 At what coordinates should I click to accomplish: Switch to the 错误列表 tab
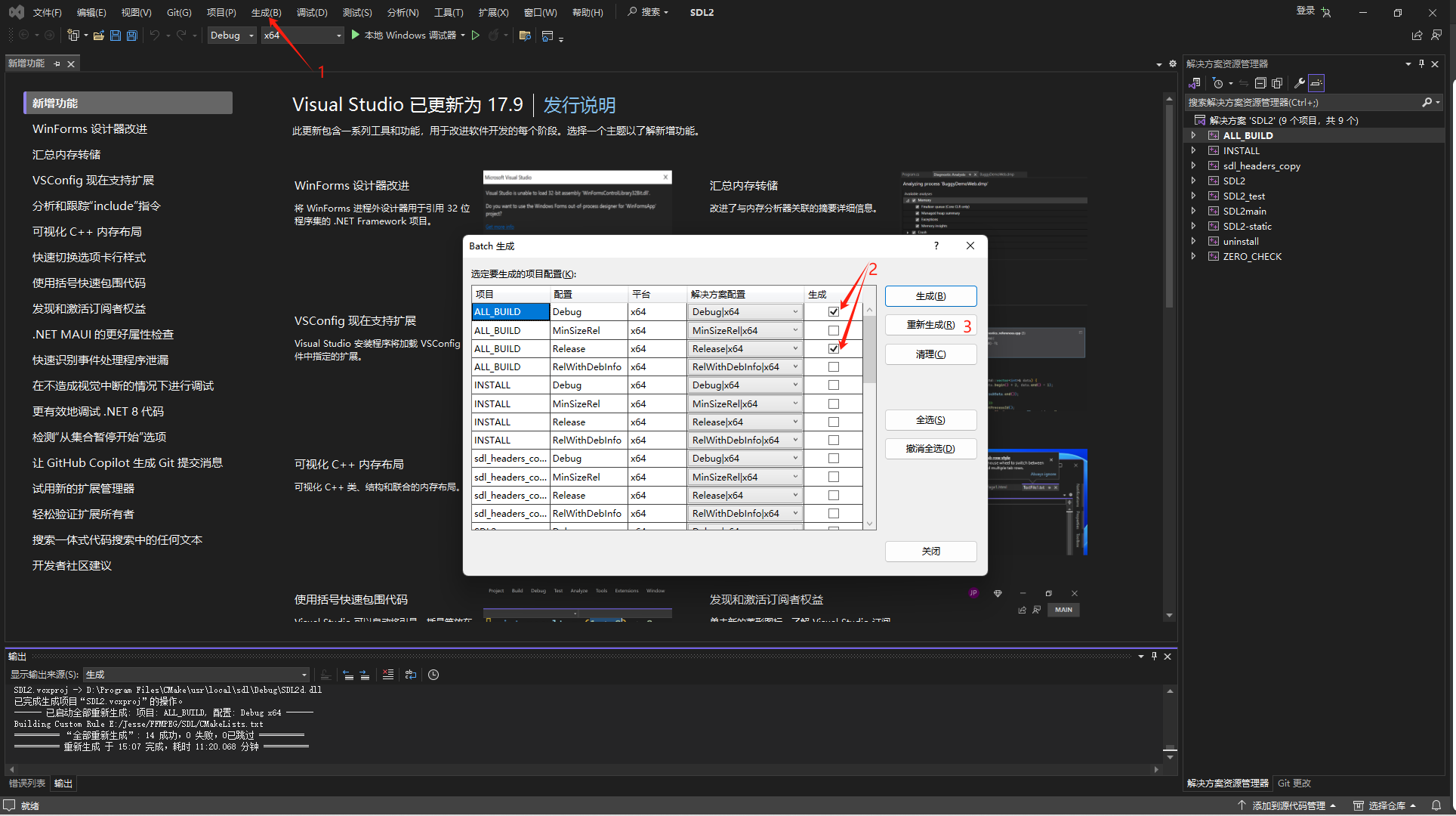pos(27,784)
